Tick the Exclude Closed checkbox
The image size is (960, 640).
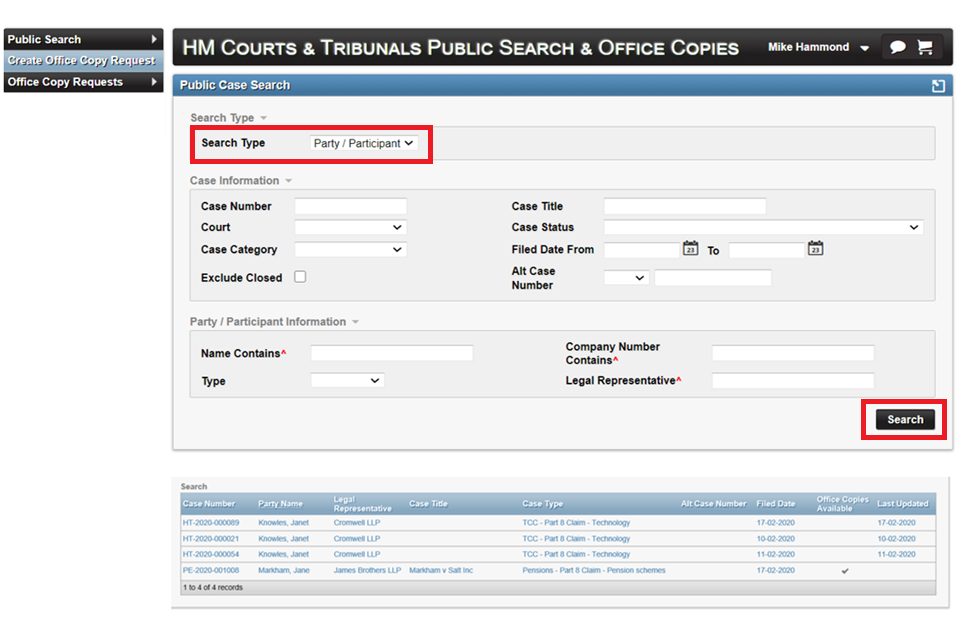point(300,277)
